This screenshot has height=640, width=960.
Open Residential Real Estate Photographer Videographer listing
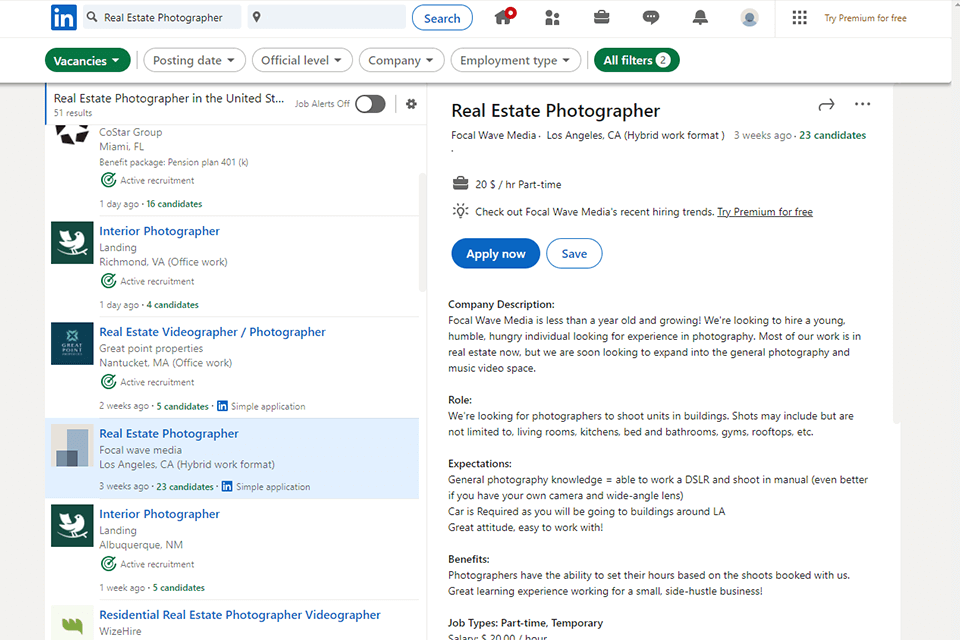pyautogui.click(x=240, y=615)
